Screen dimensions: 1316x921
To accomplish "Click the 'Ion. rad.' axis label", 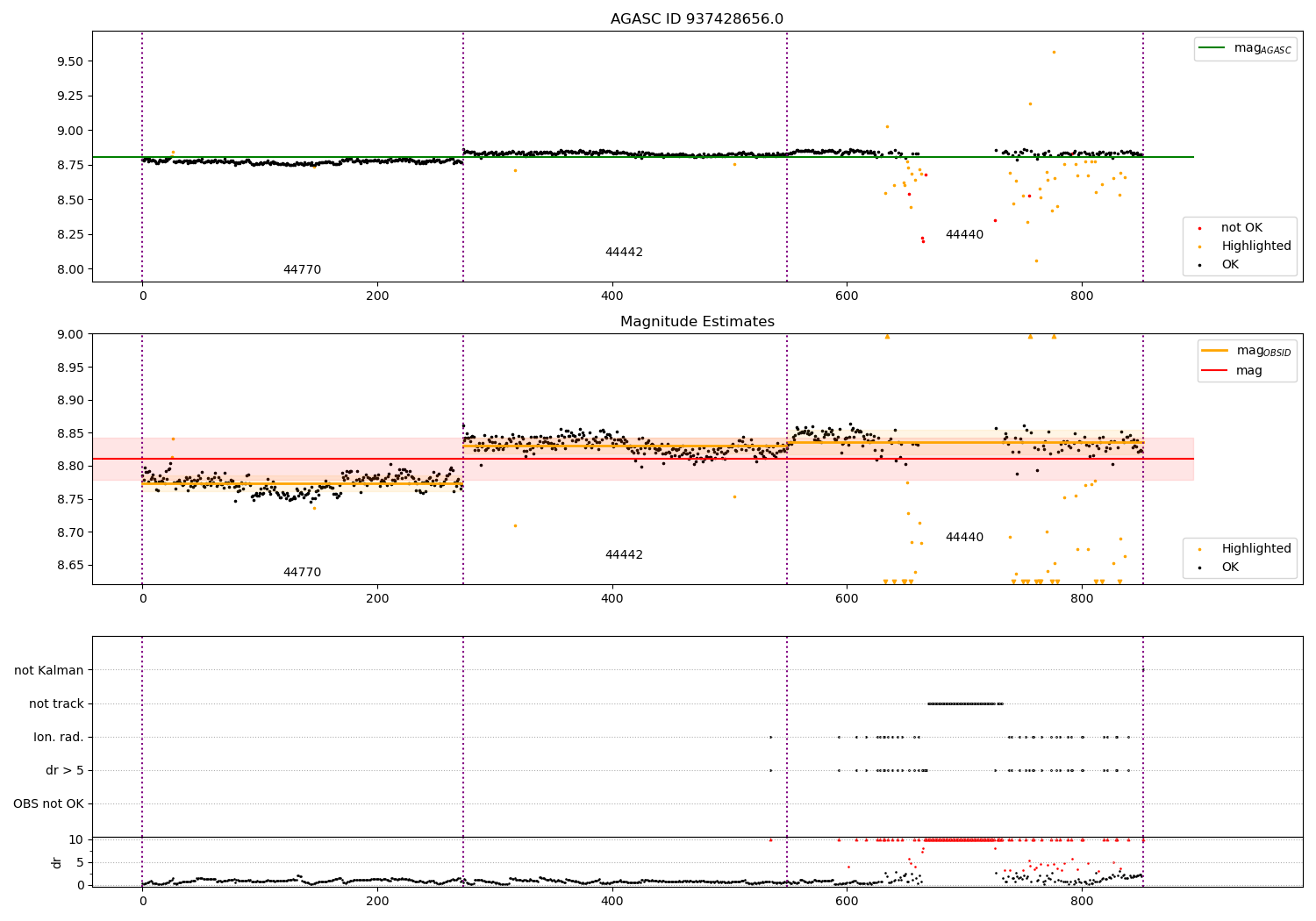I will pyautogui.click(x=59, y=738).
